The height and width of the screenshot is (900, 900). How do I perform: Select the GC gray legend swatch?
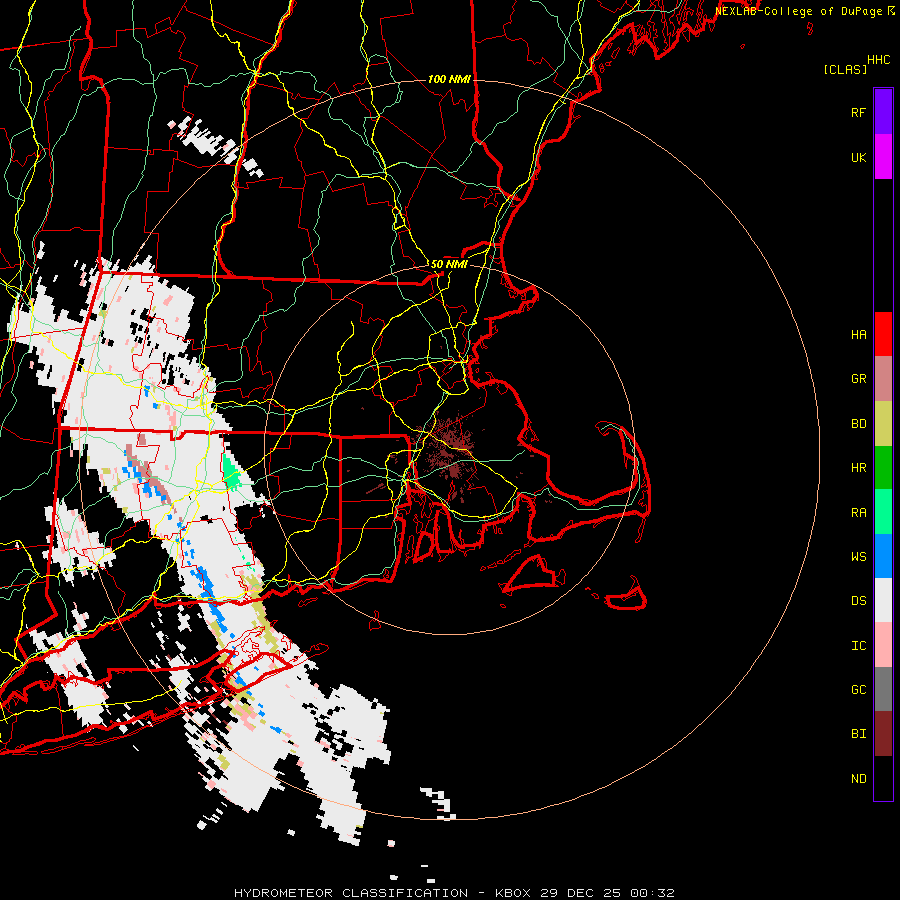pyautogui.click(x=883, y=689)
